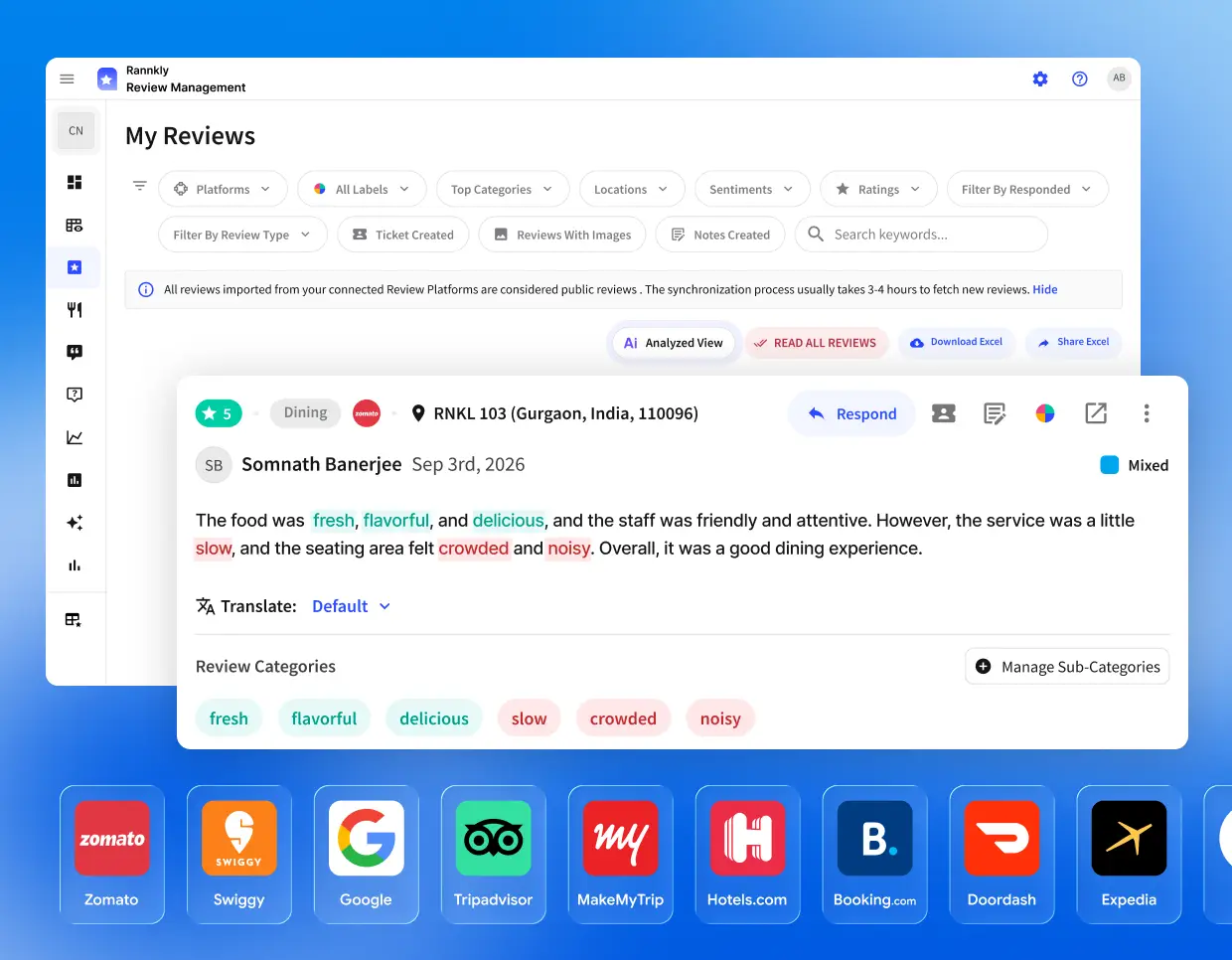Click the ticket icon on review card
Screen dimensions: 1232x960
click(944, 413)
